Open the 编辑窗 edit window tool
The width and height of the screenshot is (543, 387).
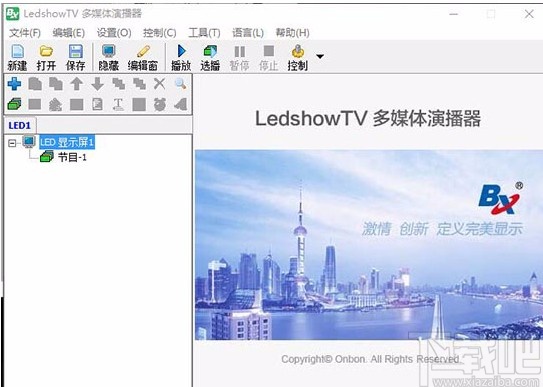pyautogui.click(x=143, y=57)
